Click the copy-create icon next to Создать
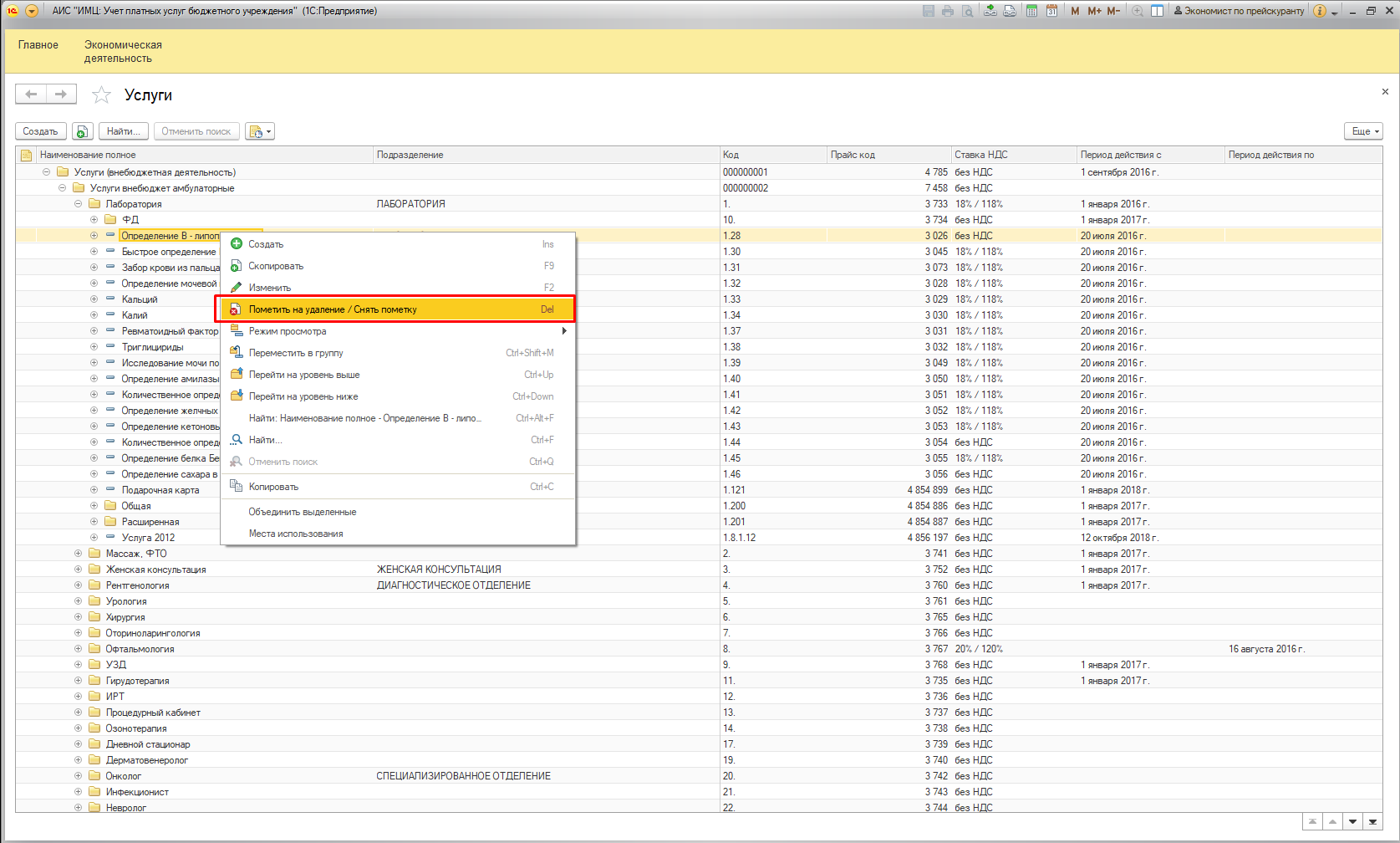The width and height of the screenshot is (1400, 843). pyautogui.click(x=82, y=131)
